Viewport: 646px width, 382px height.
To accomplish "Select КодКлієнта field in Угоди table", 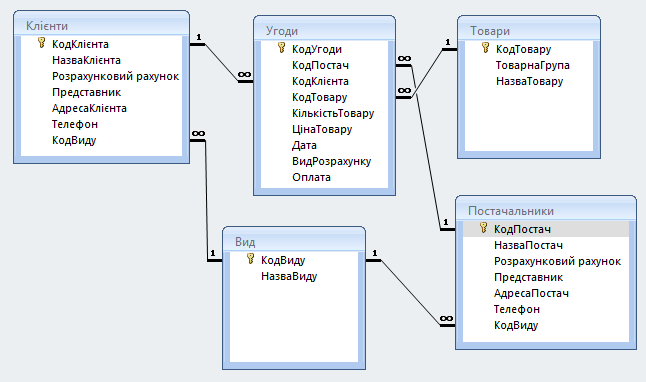I will 320,81.
